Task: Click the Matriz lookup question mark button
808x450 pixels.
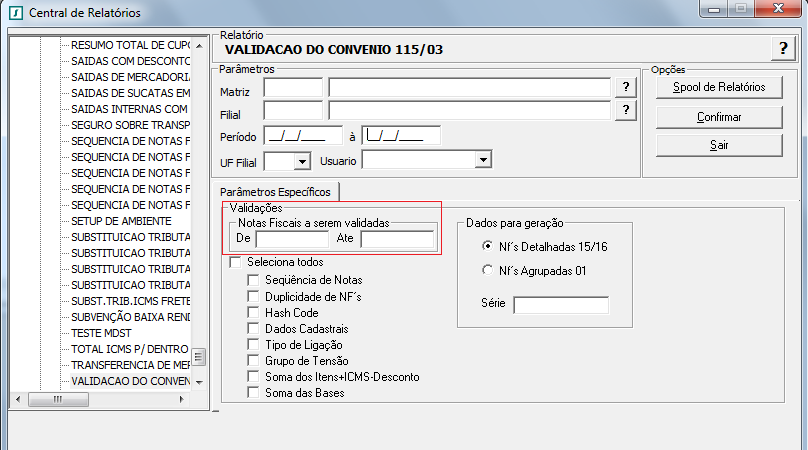Action: coord(626,88)
